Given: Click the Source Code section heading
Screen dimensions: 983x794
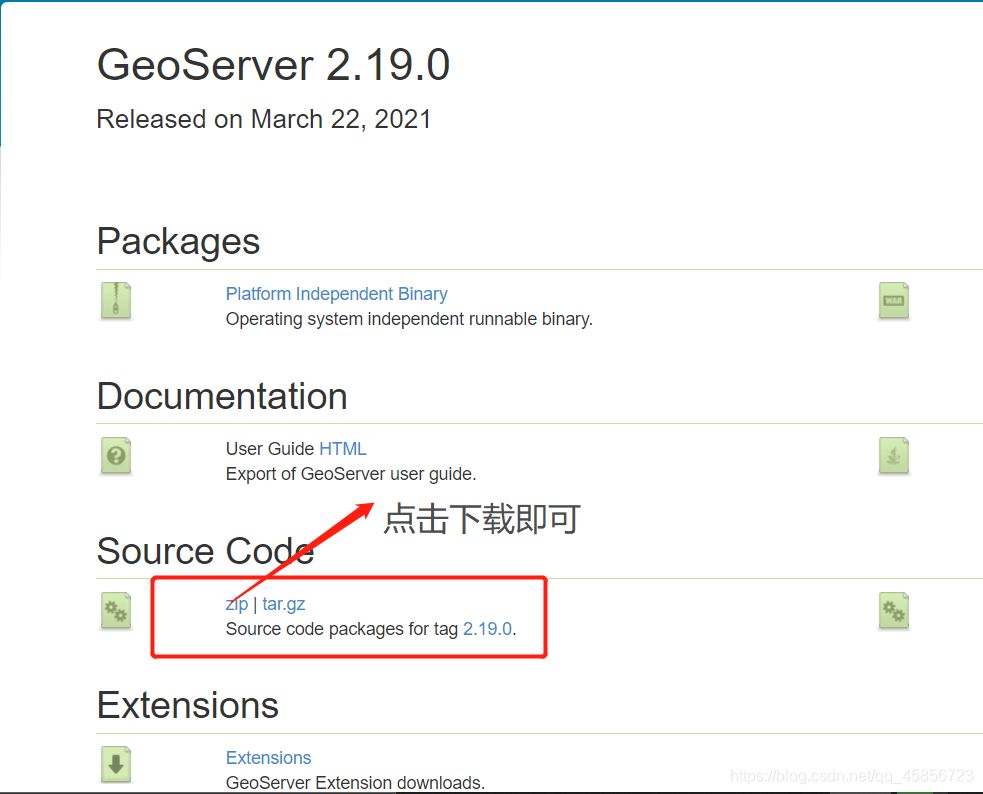Looking at the screenshot, I should (205, 550).
